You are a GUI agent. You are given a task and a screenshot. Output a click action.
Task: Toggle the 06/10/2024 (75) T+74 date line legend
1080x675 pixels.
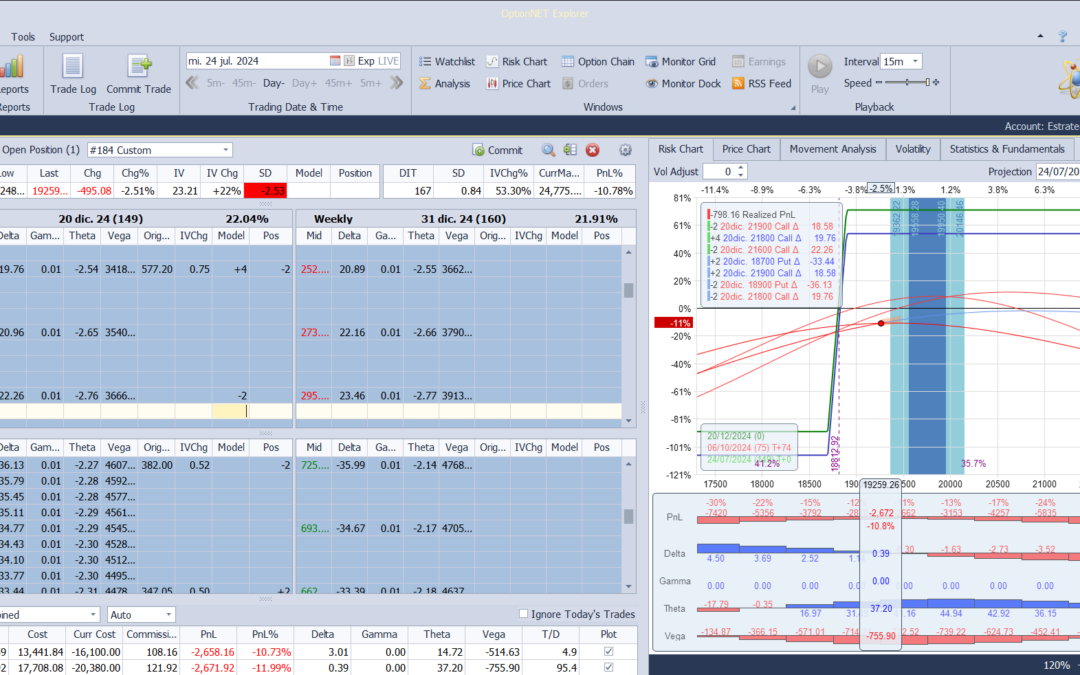pos(749,448)
